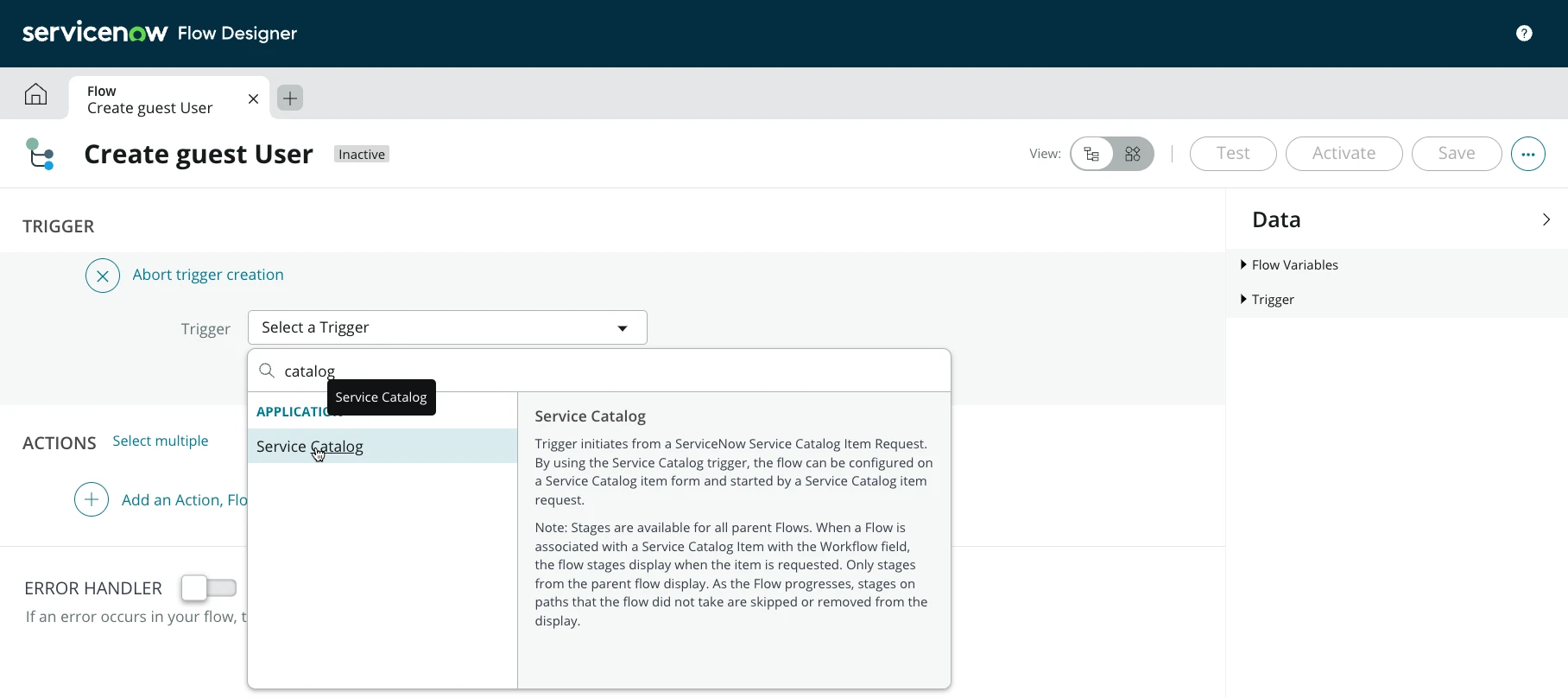Click the help question mark icon
1568x698 pixels.
pyautogui.click(x=1524, y=34)
